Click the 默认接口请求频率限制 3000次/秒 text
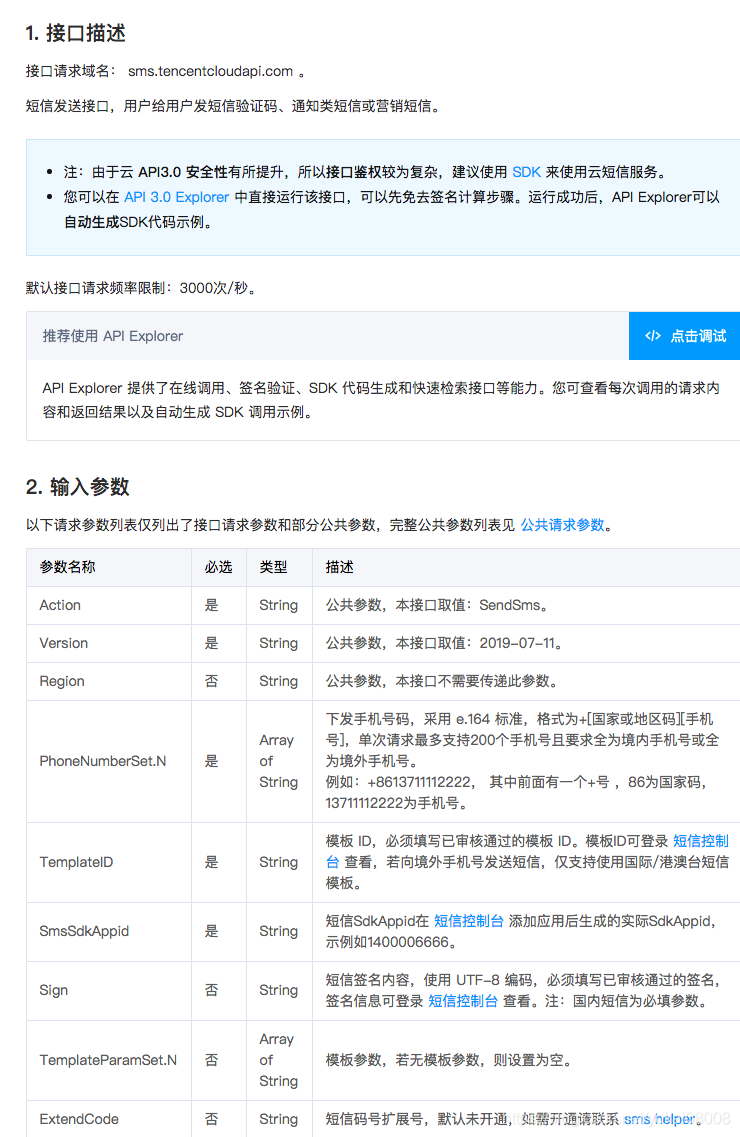The width and height of the screenshot is (740, 1137). click(141, 288)
